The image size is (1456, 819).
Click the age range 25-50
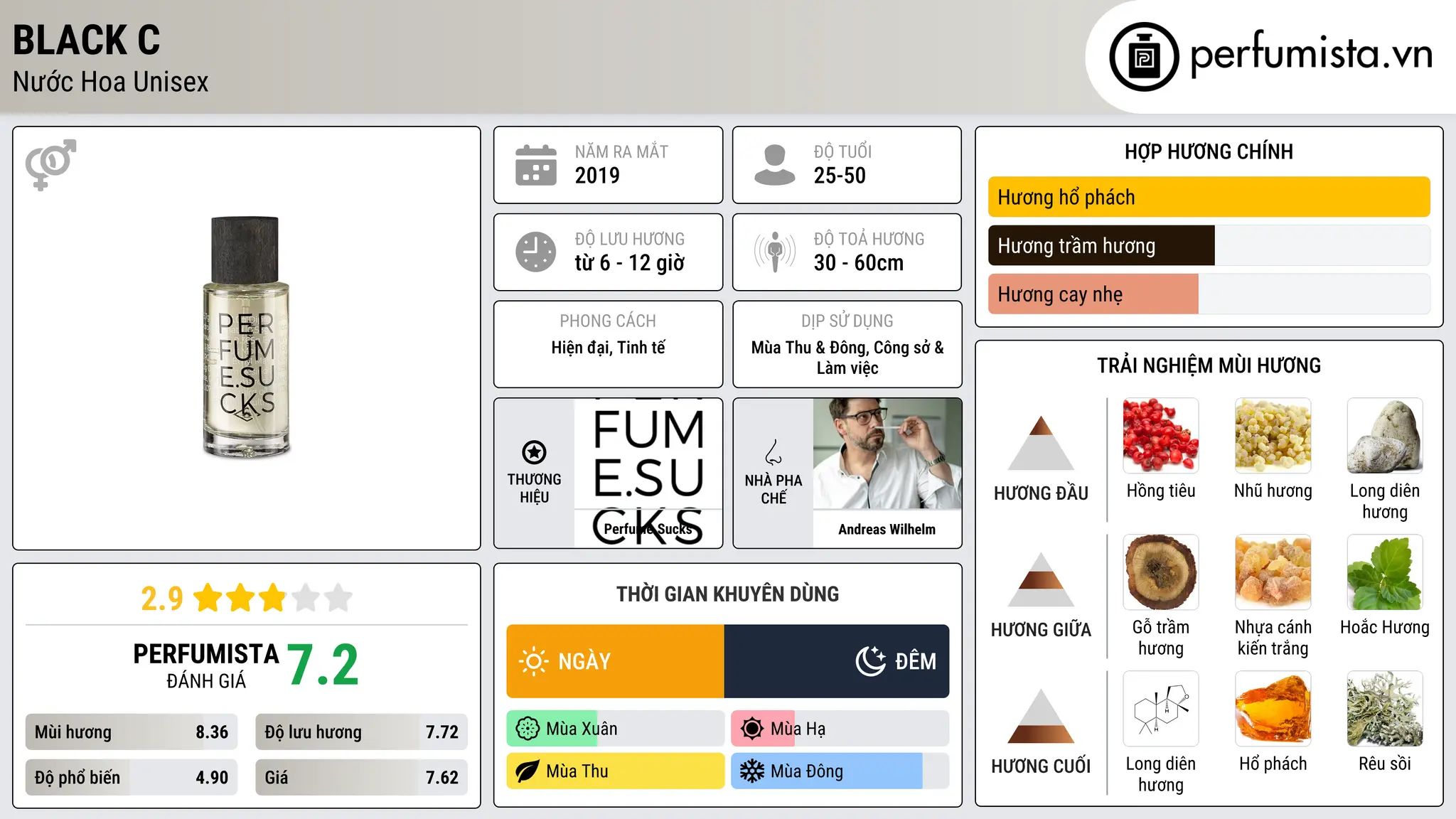pos(840,176)
